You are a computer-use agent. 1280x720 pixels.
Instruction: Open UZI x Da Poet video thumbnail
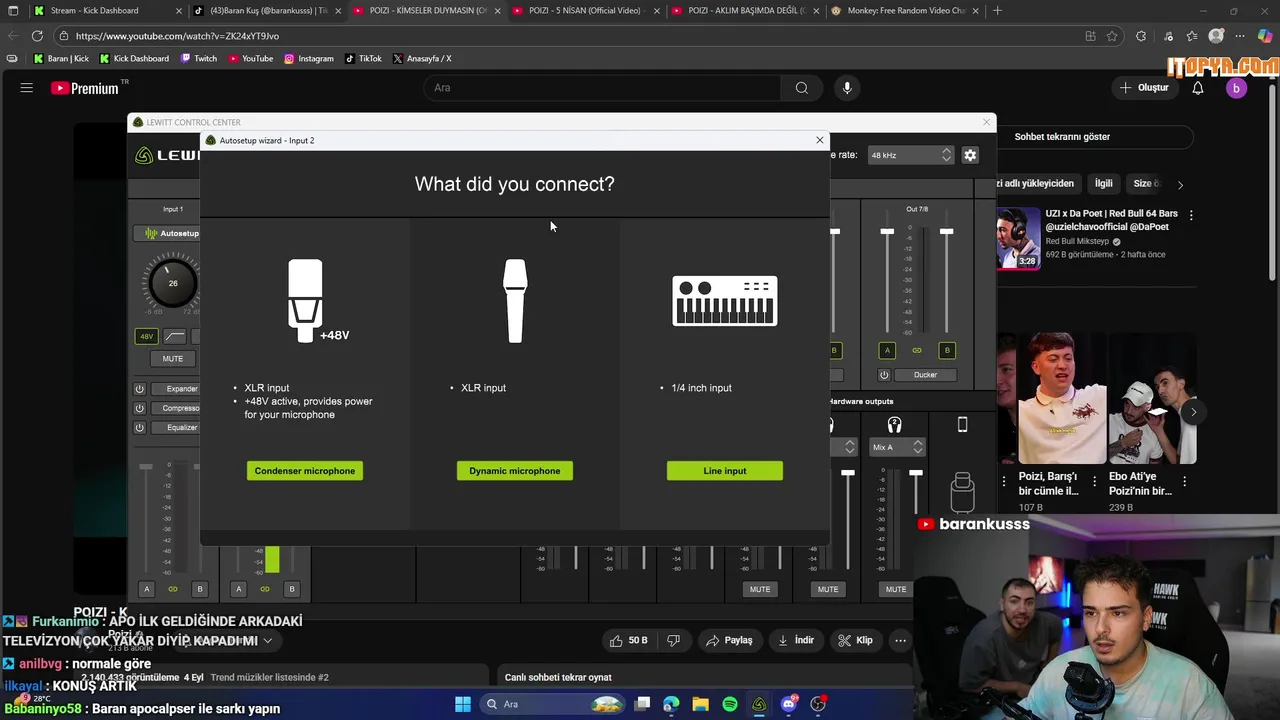pos(1018,237)
